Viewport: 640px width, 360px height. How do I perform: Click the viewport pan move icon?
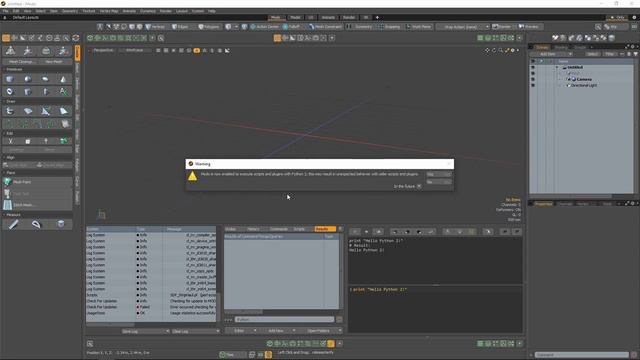point(487,50)
